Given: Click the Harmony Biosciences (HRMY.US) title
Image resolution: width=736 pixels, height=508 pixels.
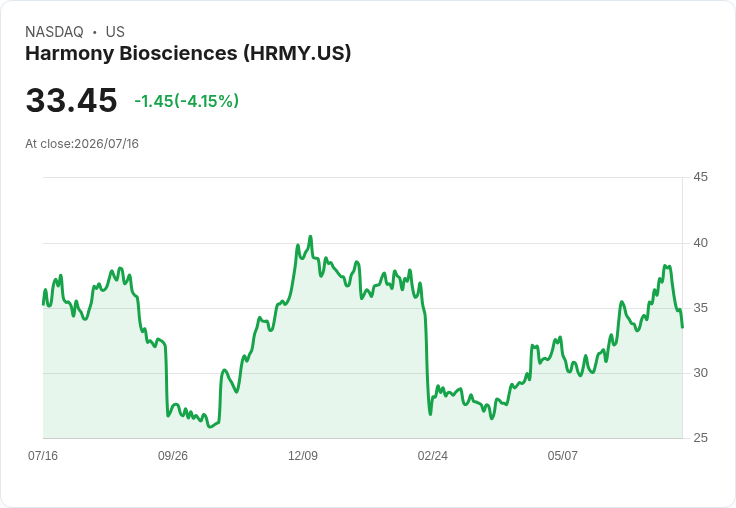Looking at the screenshot, I should [x=188, y=53].
